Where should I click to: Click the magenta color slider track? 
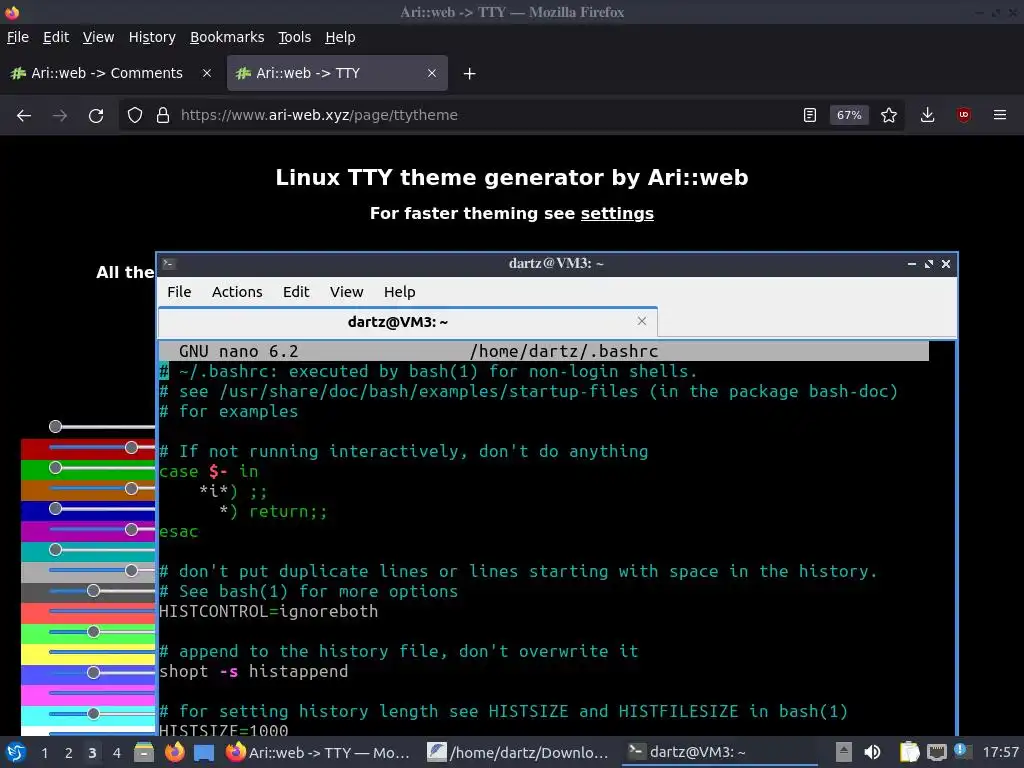[x=102, y=693]
